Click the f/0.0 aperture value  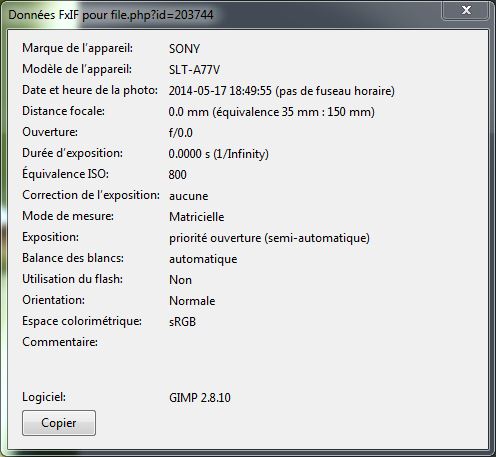pos(181,133)
